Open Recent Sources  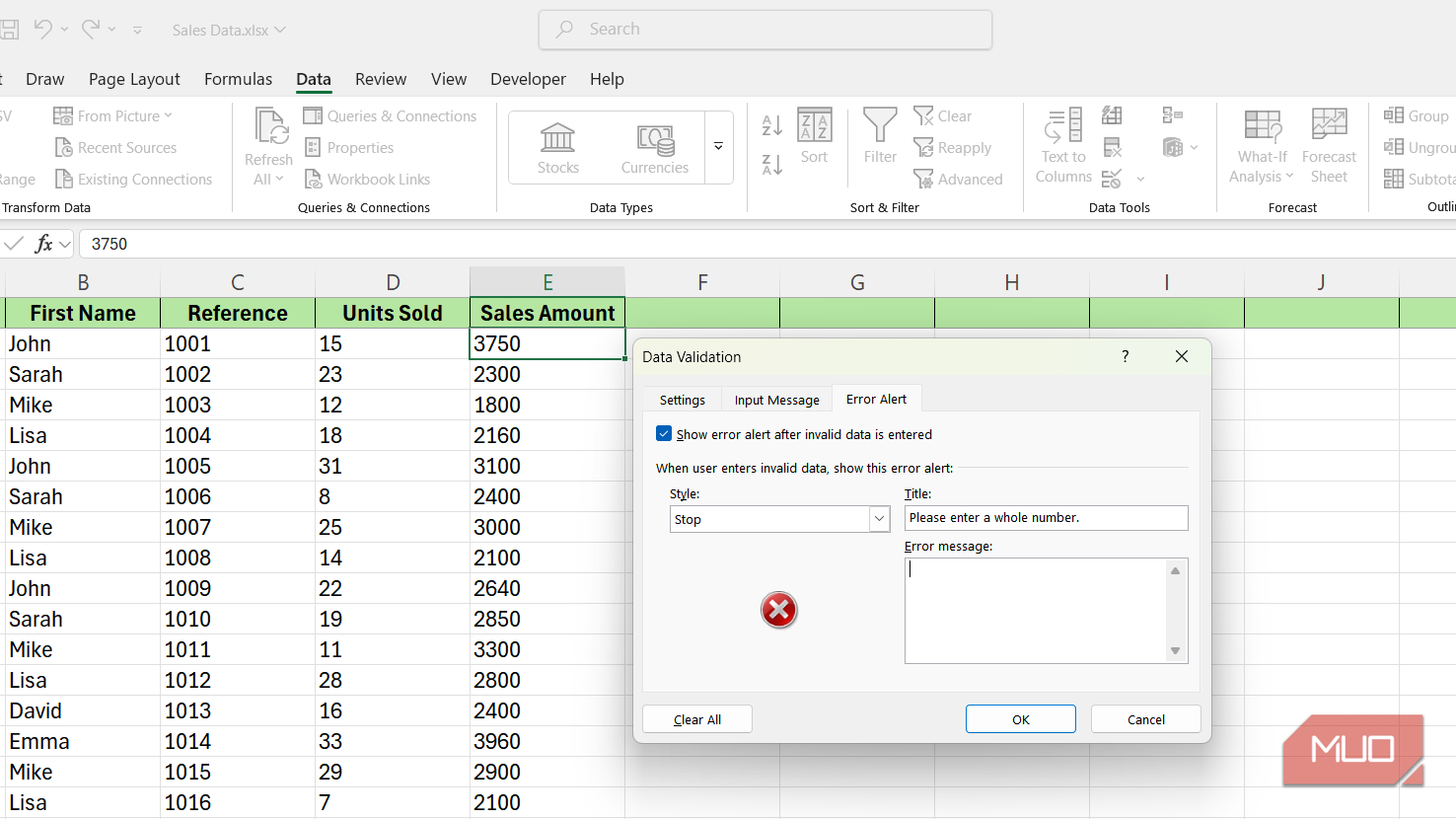[x=115, y=147]
